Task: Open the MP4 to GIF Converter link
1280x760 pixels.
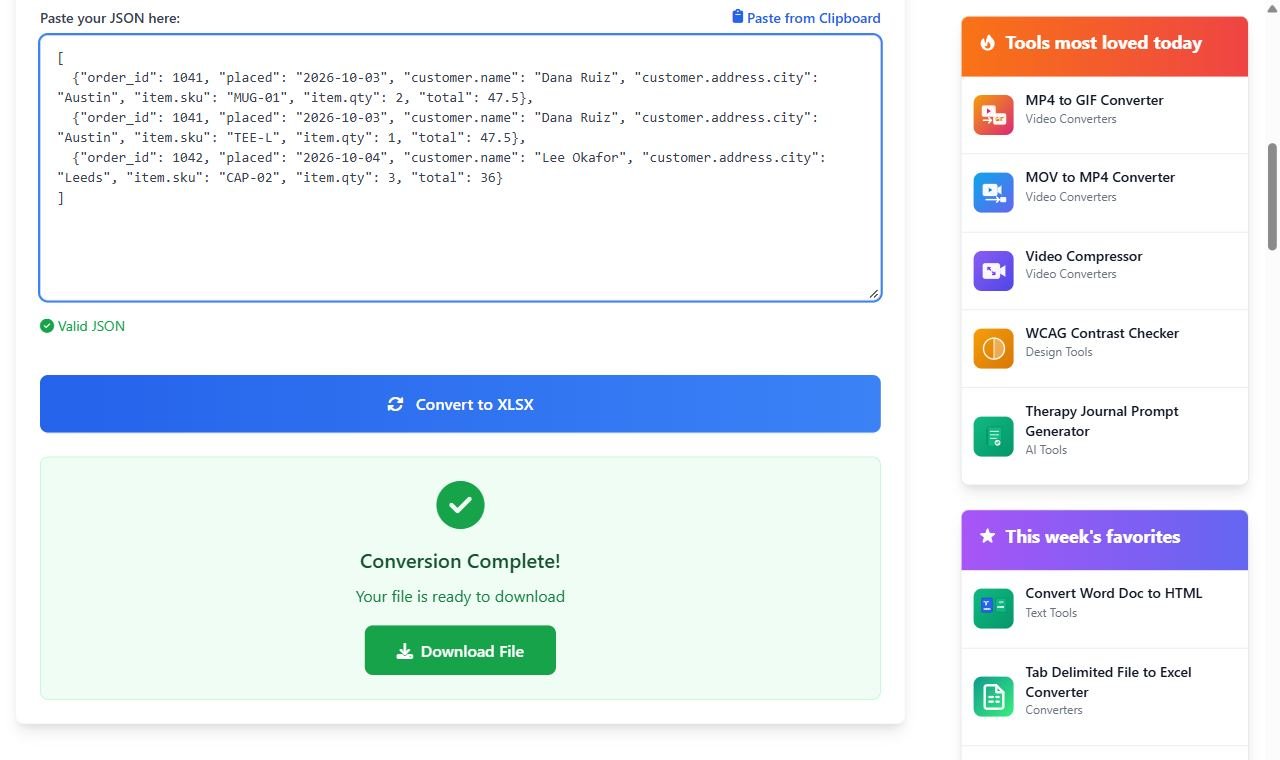Action: (x=1094, y=100)
